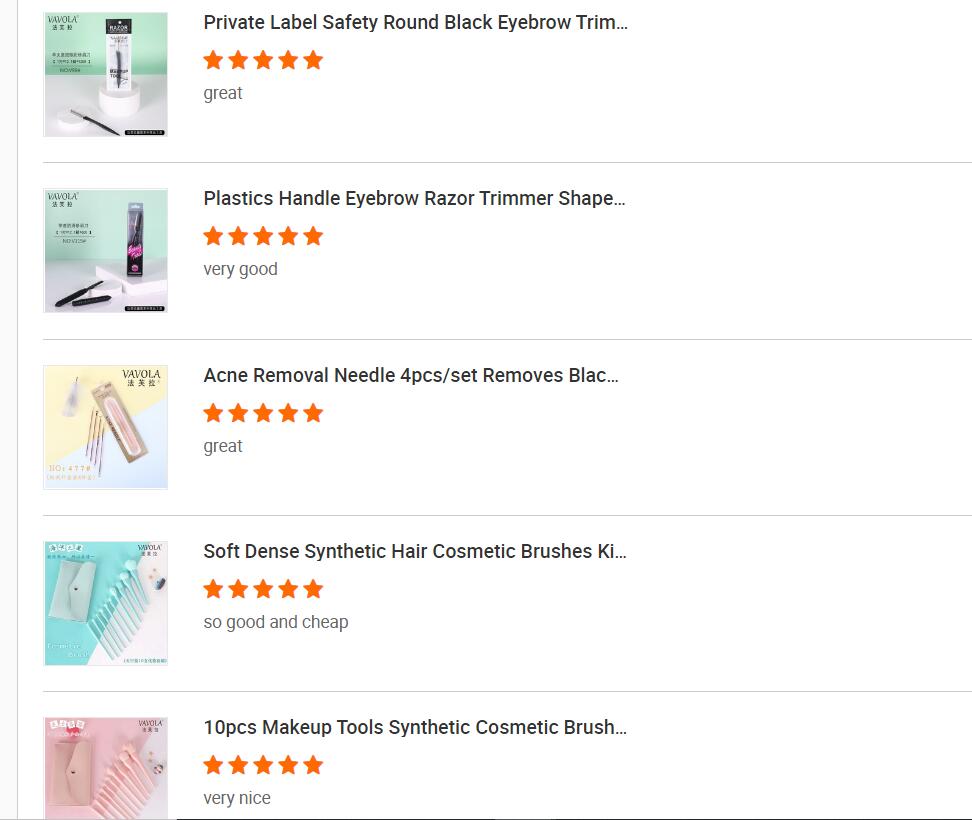Click the first star on 10pcs Makeup Tools rating
Viewport: 972px width, 820px height.
pos(213,765)
